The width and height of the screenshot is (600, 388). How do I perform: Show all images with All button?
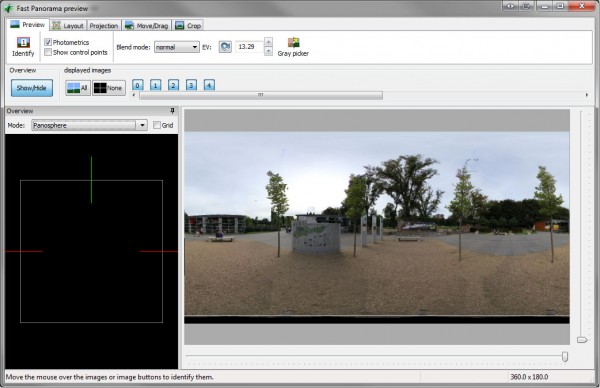(x=78, y=88)
